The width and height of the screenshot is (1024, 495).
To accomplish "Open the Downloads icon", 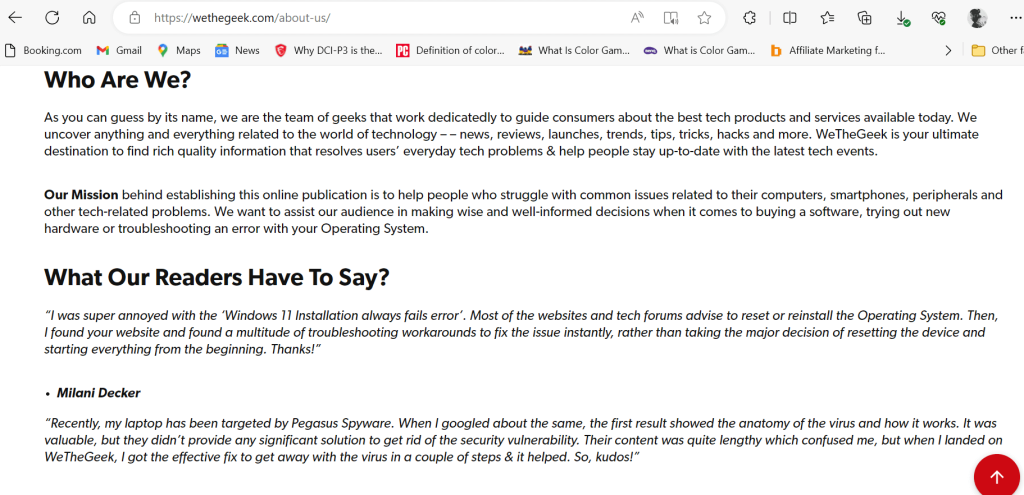I will (903, 18).
